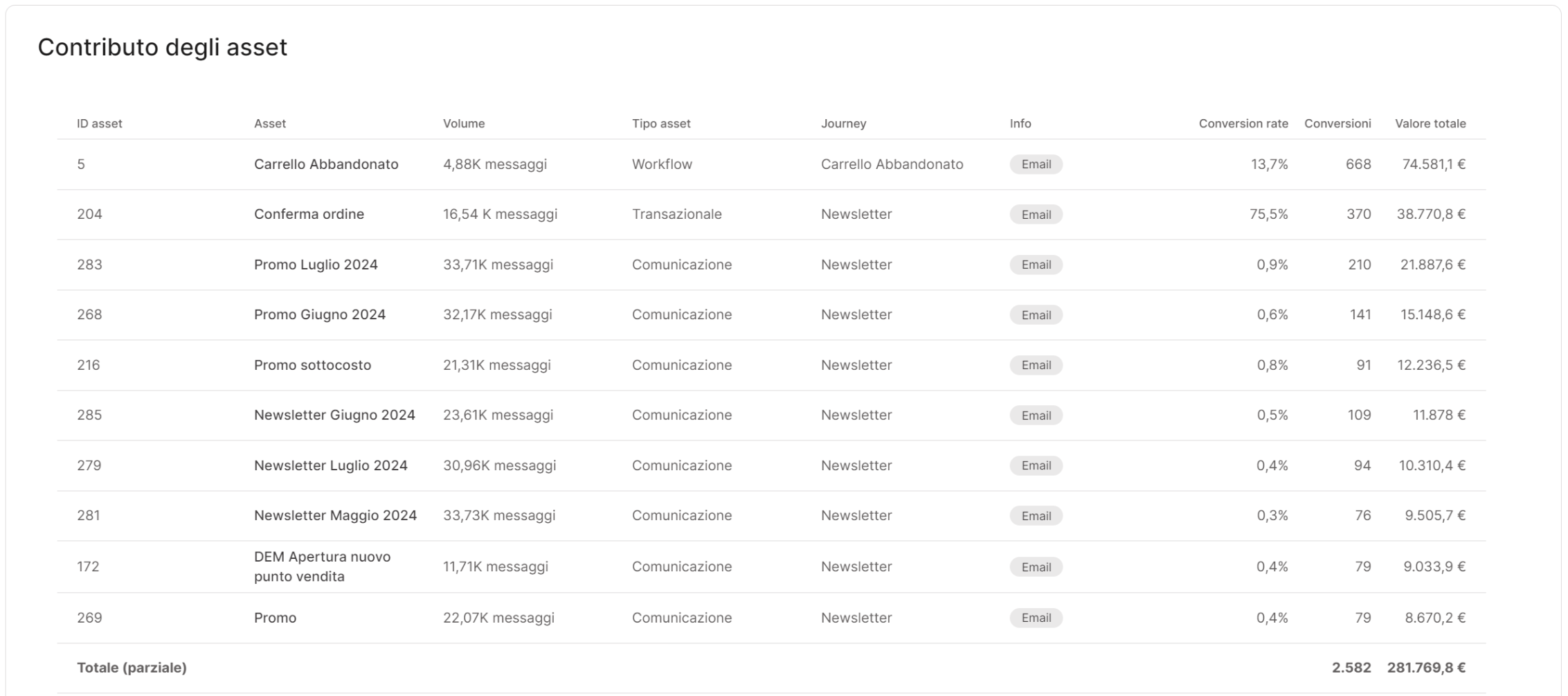
Task: Click the Conversion rate column header
Action: click(x=1243, y=123)
